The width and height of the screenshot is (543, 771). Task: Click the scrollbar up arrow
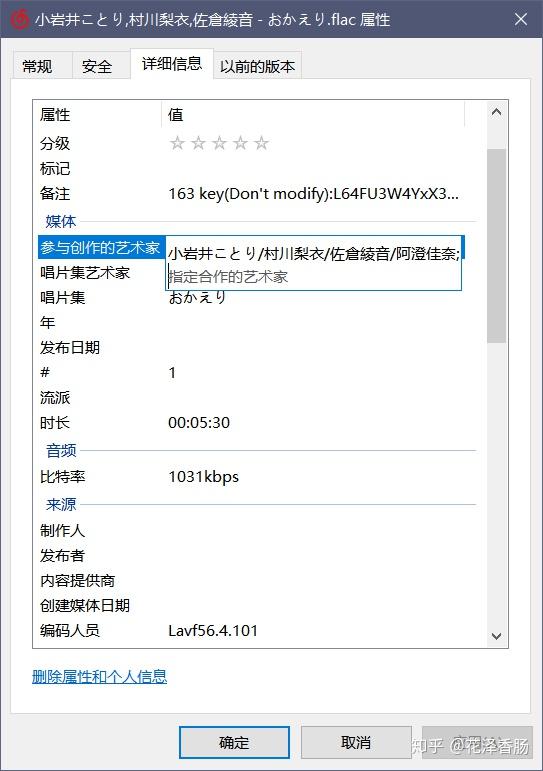[496, 112]
